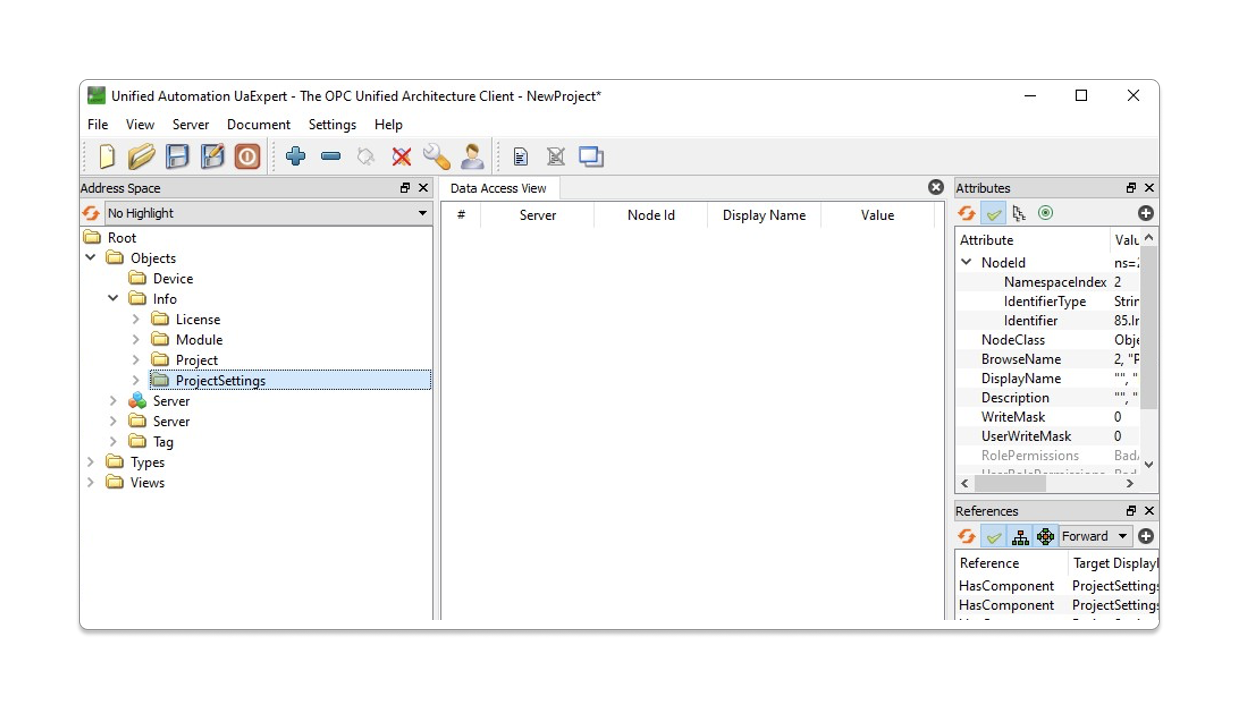Image resolution: width=1239 pixels, height=709 pixels.
Task: Open the No Highlight dropdown
Action: [267, 213]
